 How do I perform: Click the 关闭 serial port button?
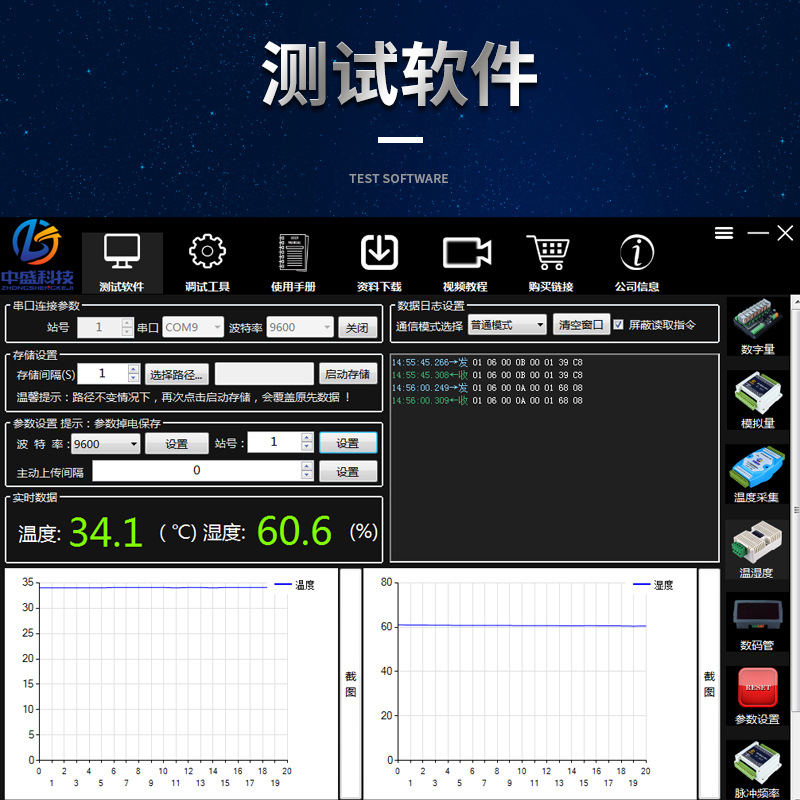pos(358,328)
